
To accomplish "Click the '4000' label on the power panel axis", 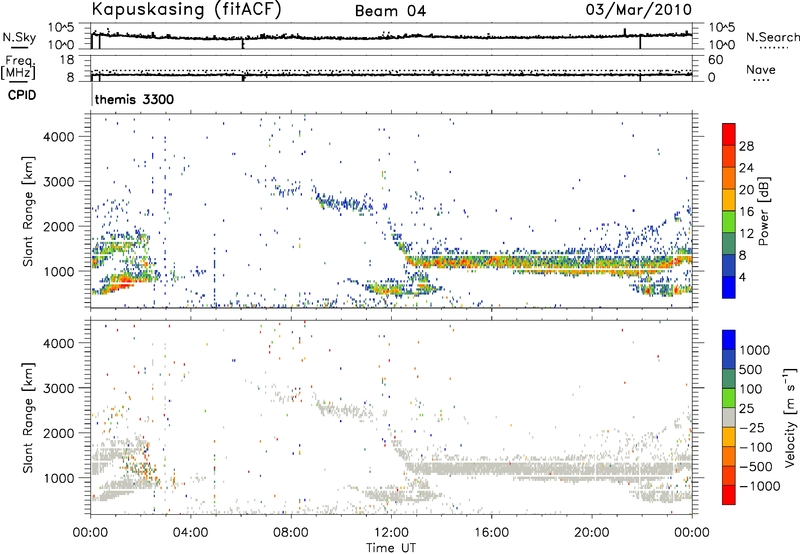I will pyautogui.click(x=59, y=137).
